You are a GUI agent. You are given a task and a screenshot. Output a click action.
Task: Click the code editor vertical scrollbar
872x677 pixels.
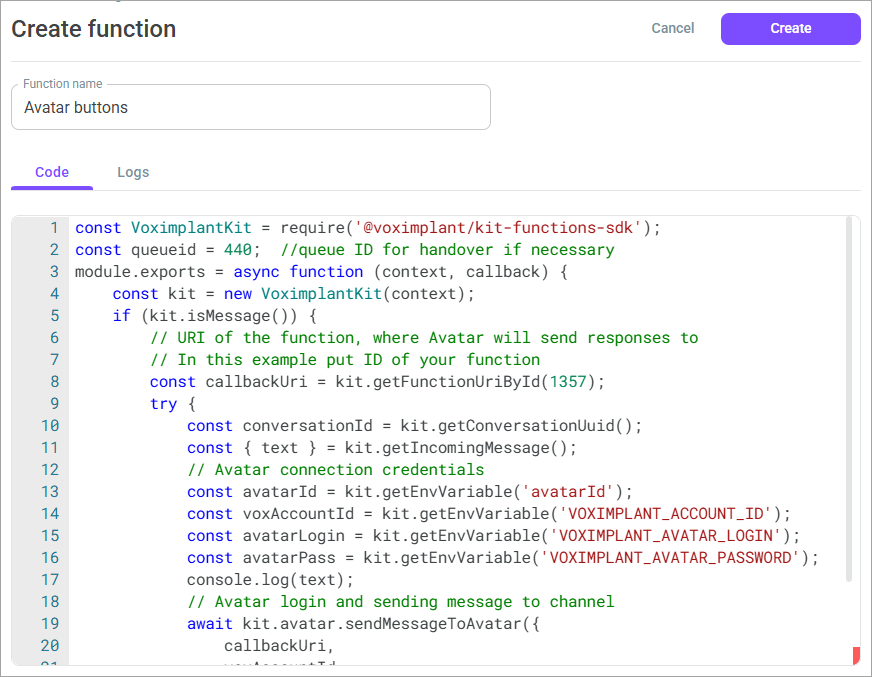point(849,399)
